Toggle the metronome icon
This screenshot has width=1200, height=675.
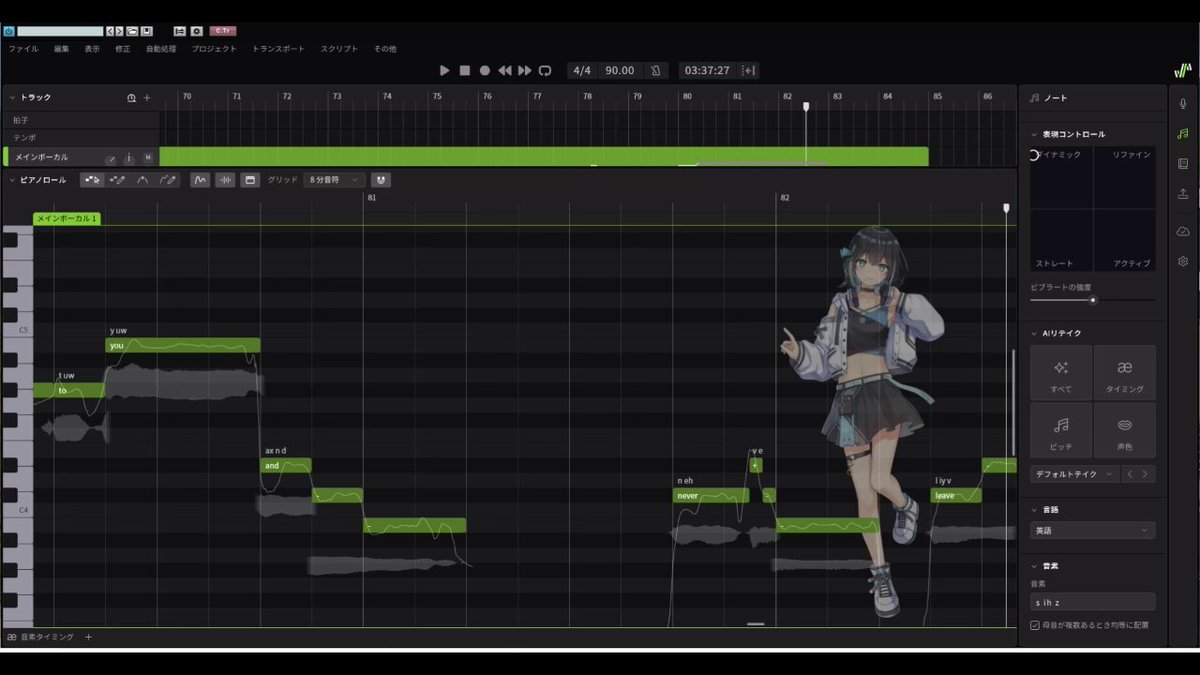655,70
